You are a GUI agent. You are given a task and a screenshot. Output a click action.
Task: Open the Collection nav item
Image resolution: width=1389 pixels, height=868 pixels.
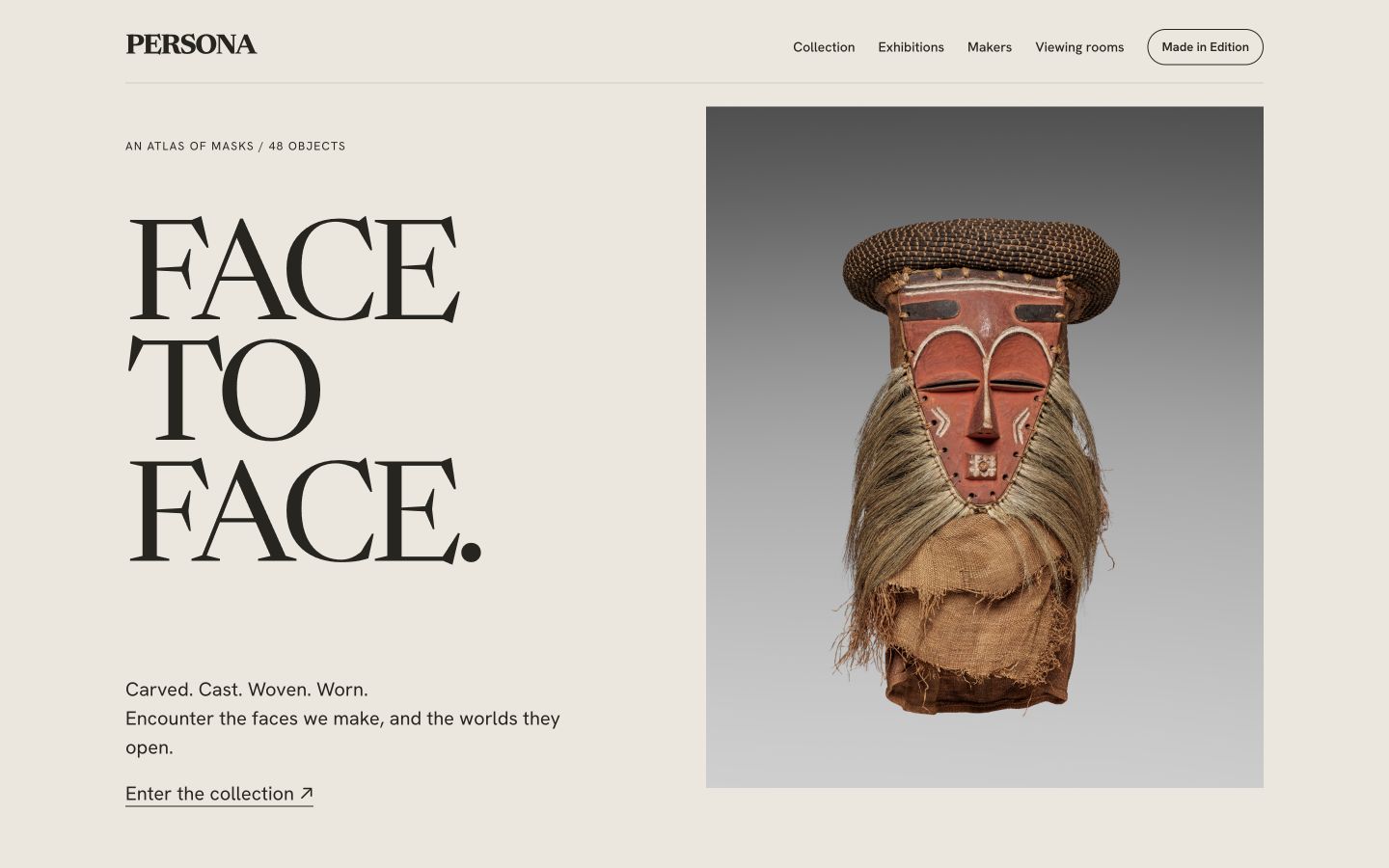[824, 47]
